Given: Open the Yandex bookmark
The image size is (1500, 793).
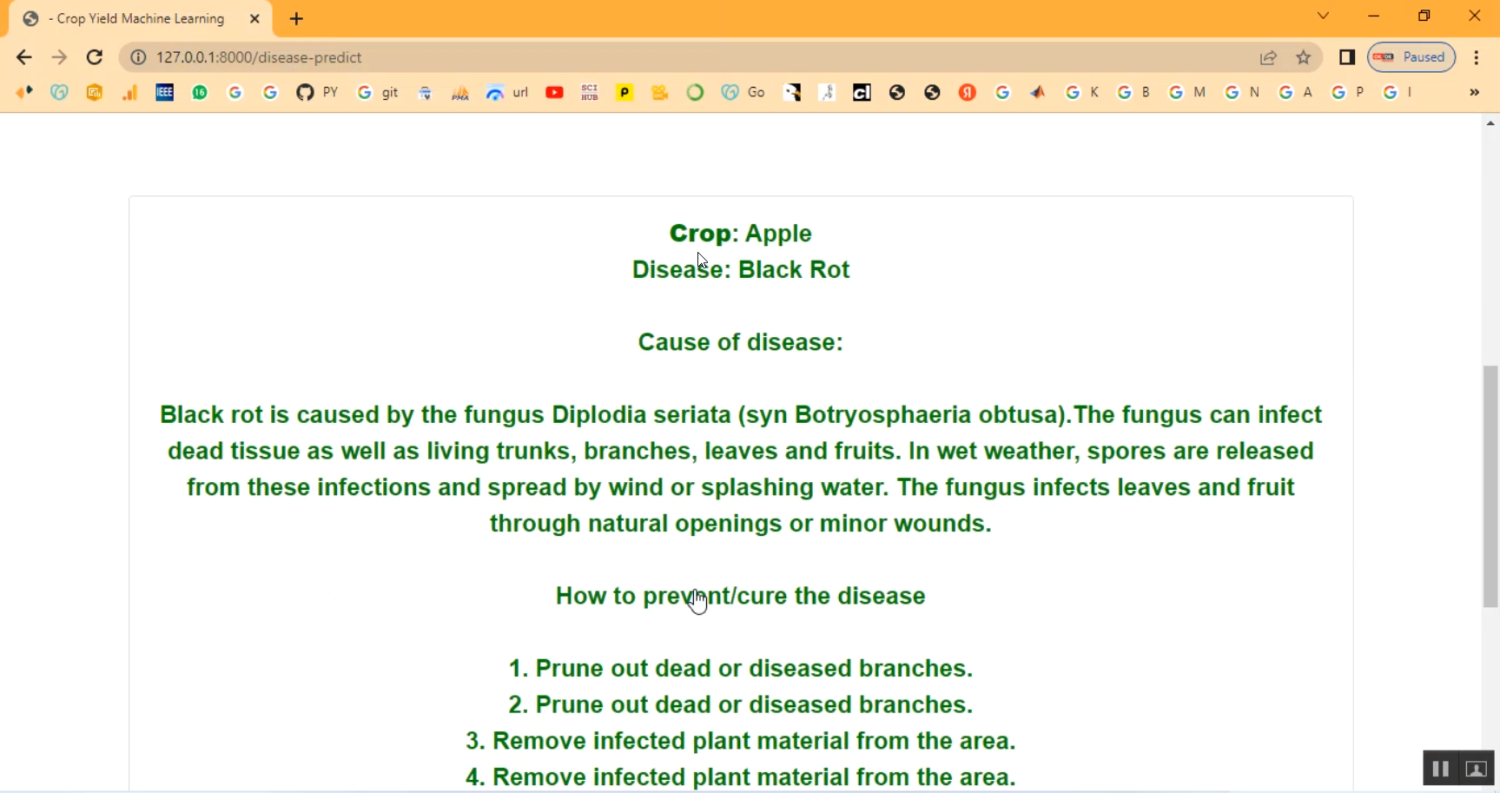Looking at the screenshot, I should [967, 92].
